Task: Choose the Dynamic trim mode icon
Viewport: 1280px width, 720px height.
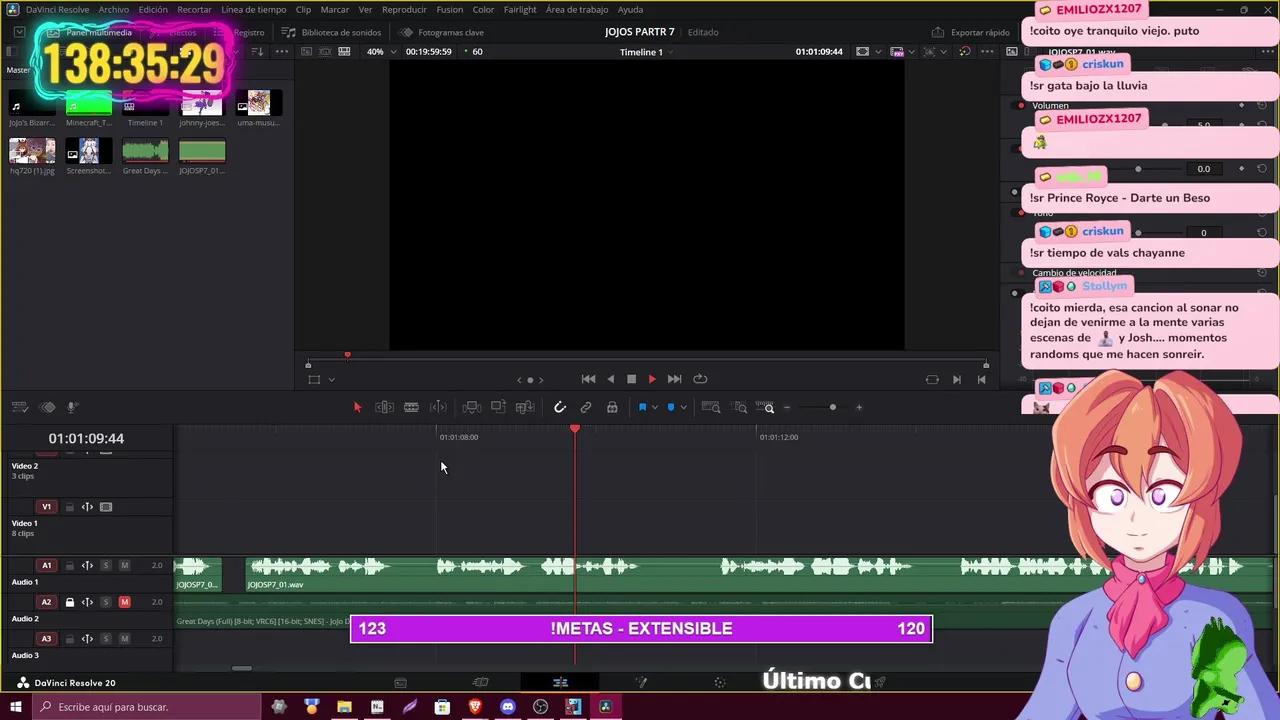Action: 438,407
